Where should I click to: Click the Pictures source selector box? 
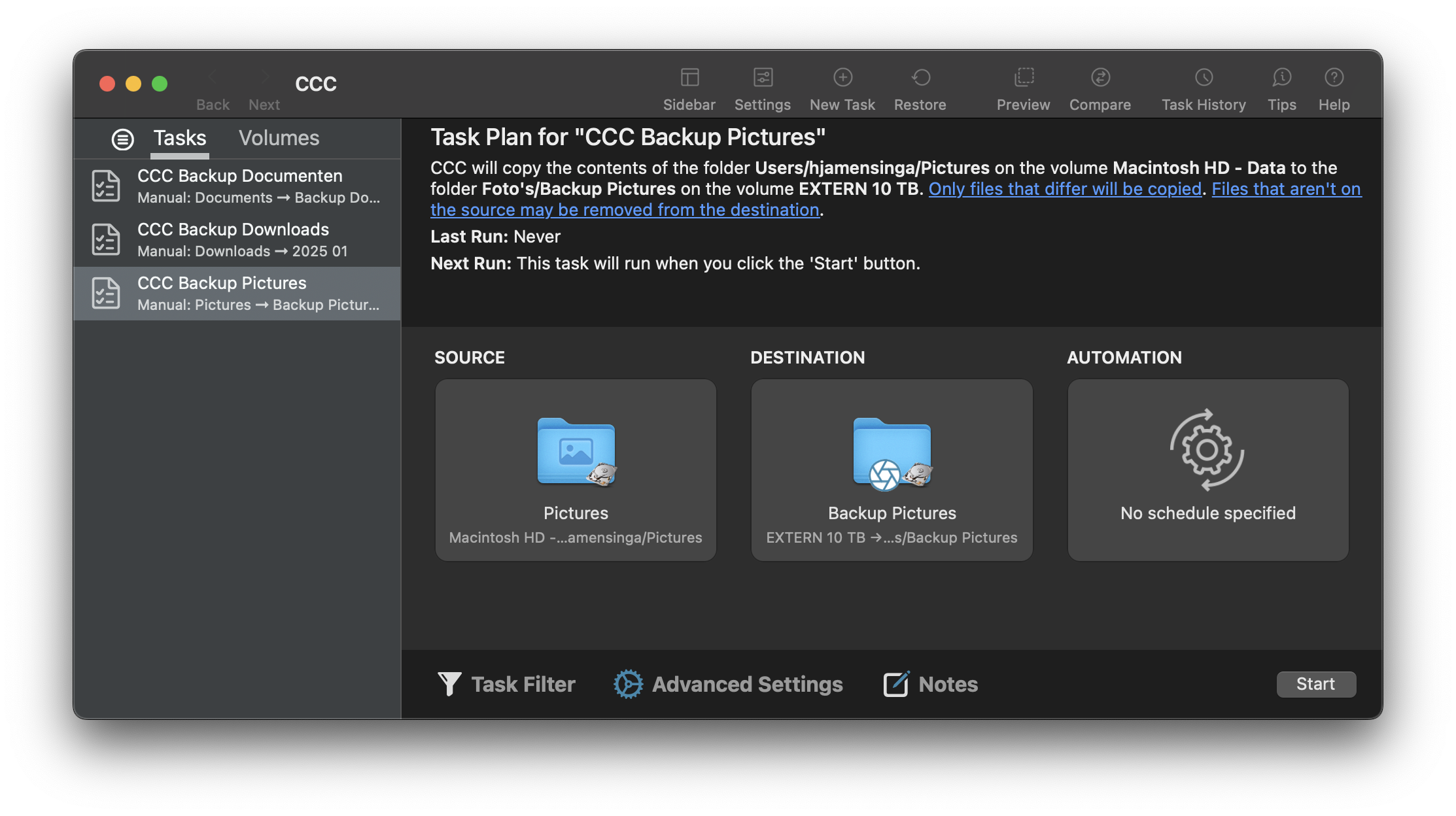point(576,470)
